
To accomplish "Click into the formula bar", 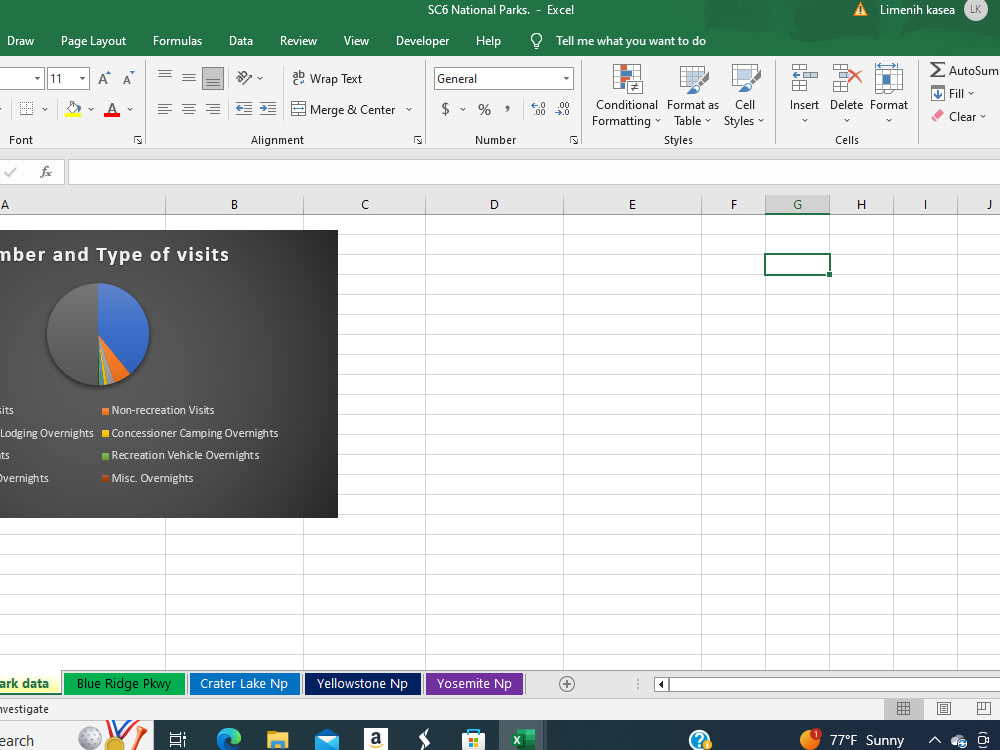I will [x=534, y=172].
